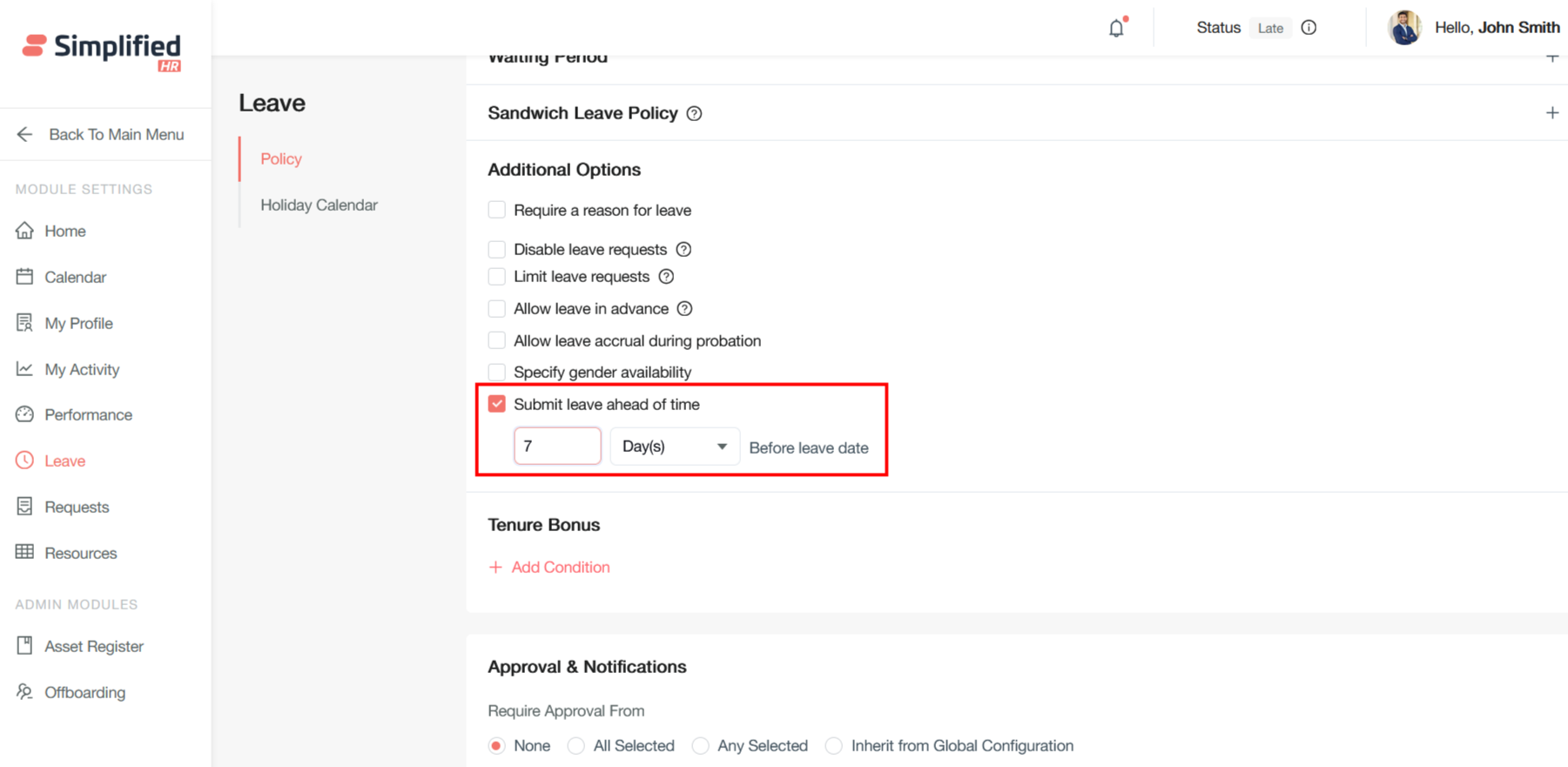Expand the Waiting Period section
Viewport: 1568px width, 767px height.
(1551, 58)
